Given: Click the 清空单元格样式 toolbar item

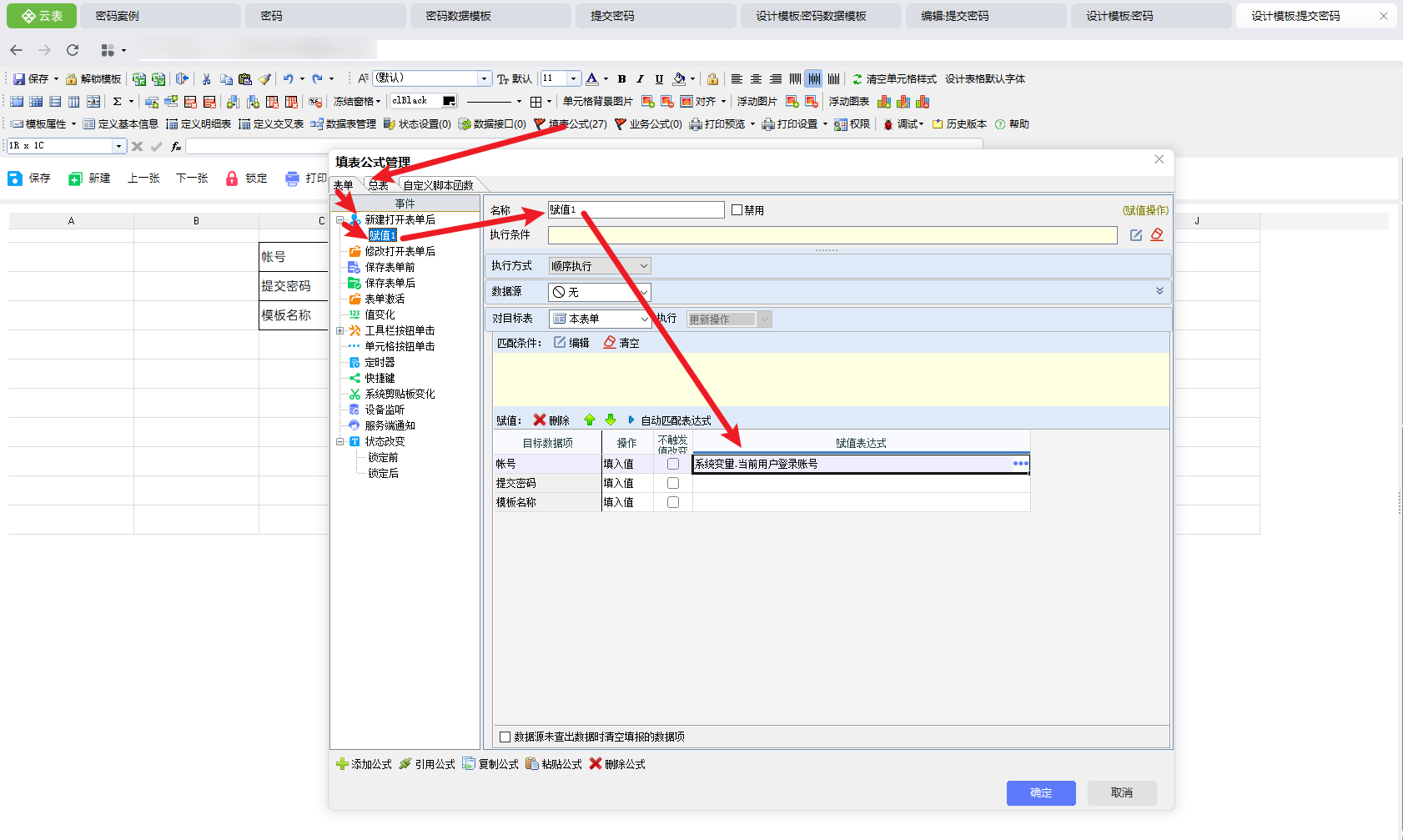Looking at the screenshot, I should point(894,79).
